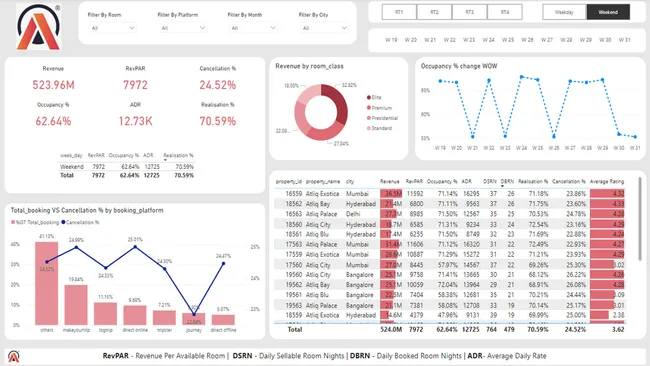Click the Revenue KPI value 523.96M
Viewport: 650px width, 366px height.
[x=53, y=85]
